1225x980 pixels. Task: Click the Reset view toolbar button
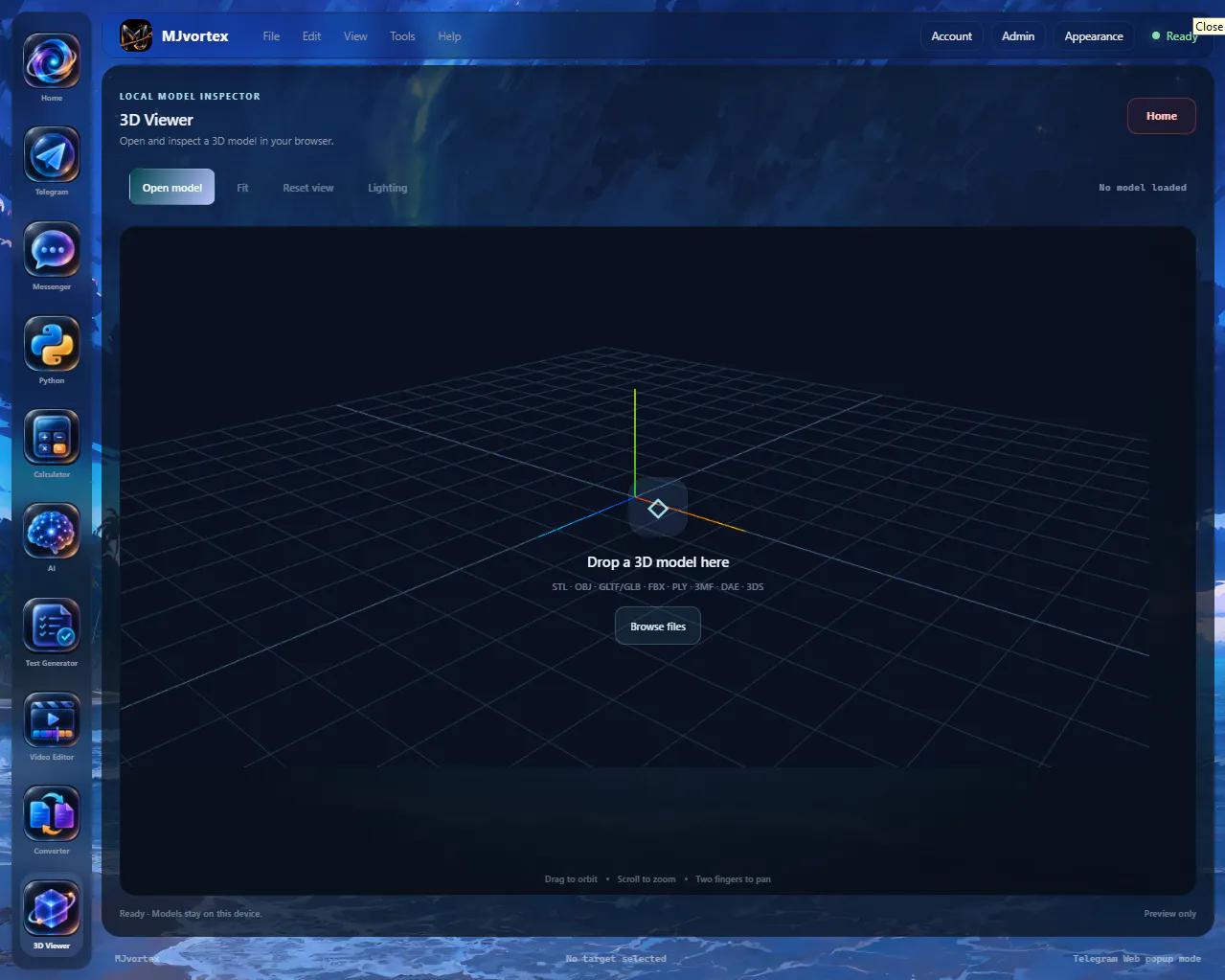[x=308, y=188]
